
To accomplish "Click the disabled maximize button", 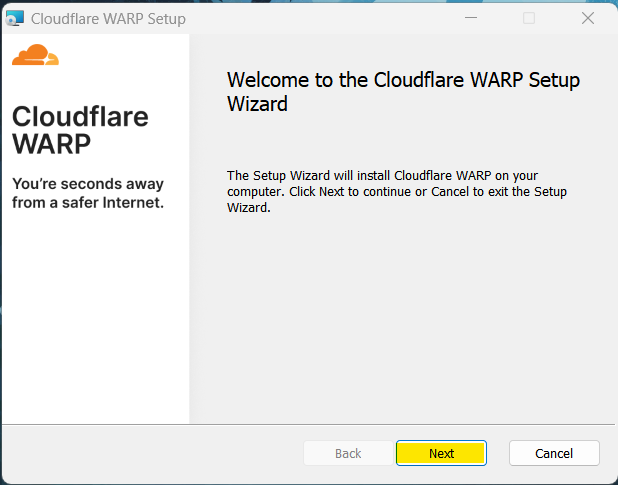I will tap(529, 18).
